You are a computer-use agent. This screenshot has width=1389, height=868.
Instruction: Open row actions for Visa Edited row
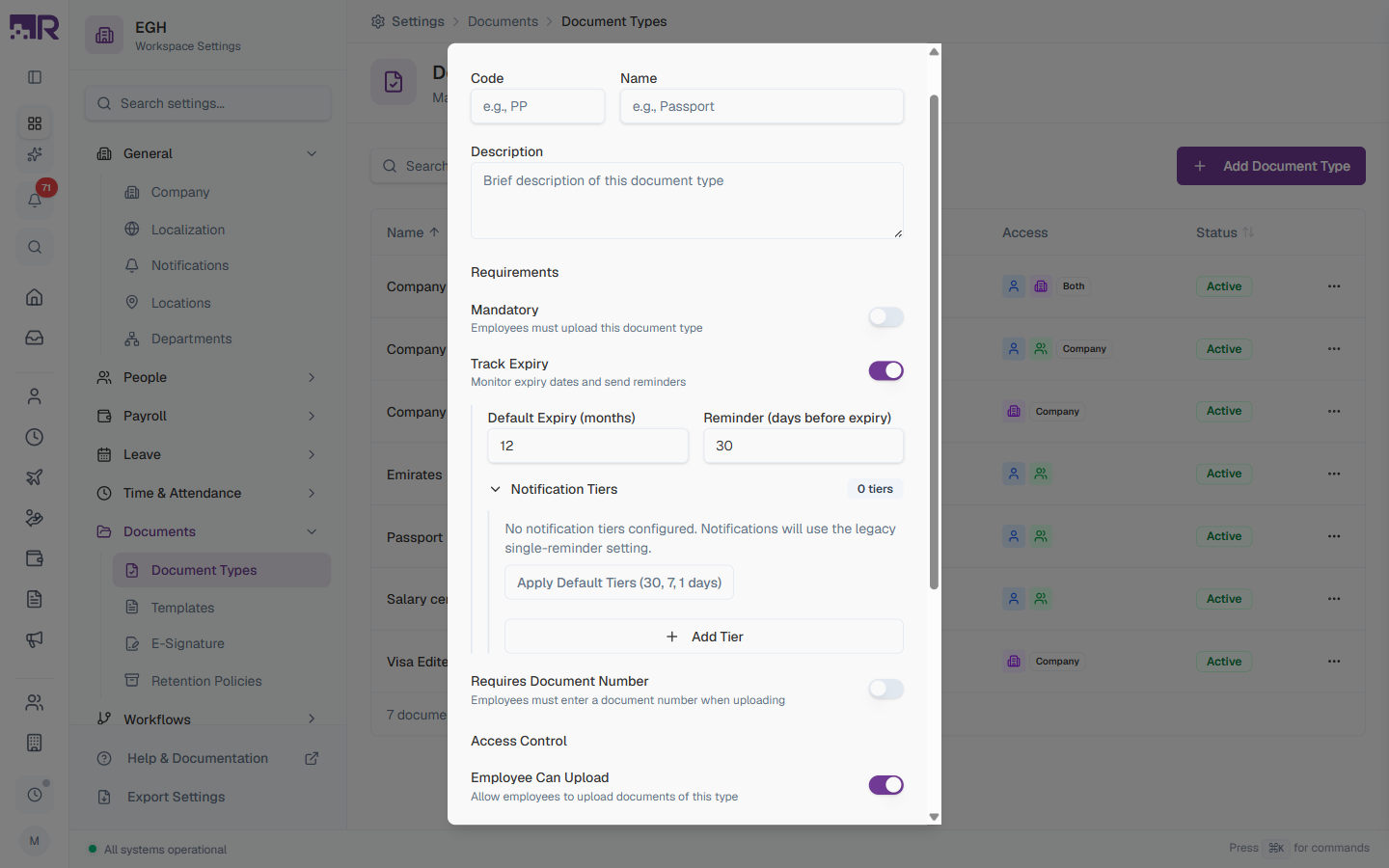pos(1334,662)
